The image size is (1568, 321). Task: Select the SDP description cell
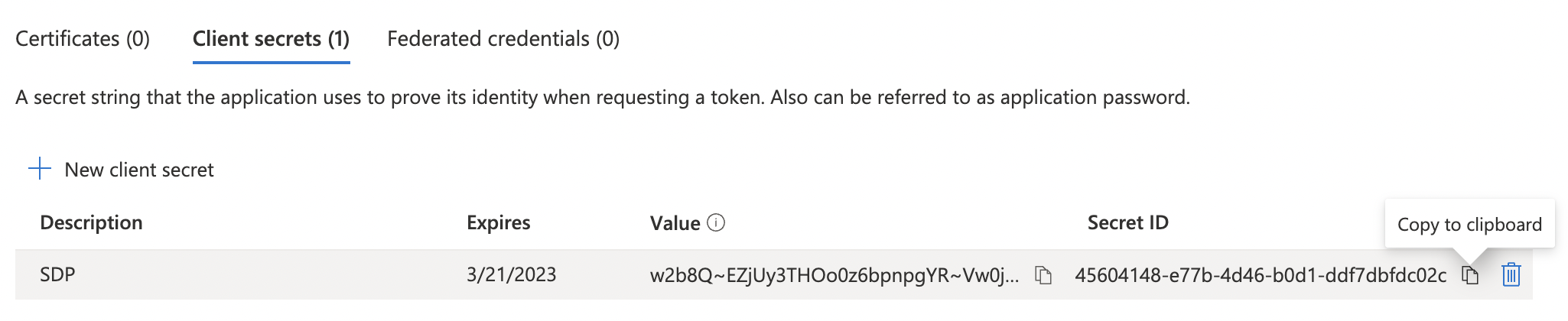[x=57, y=274]
